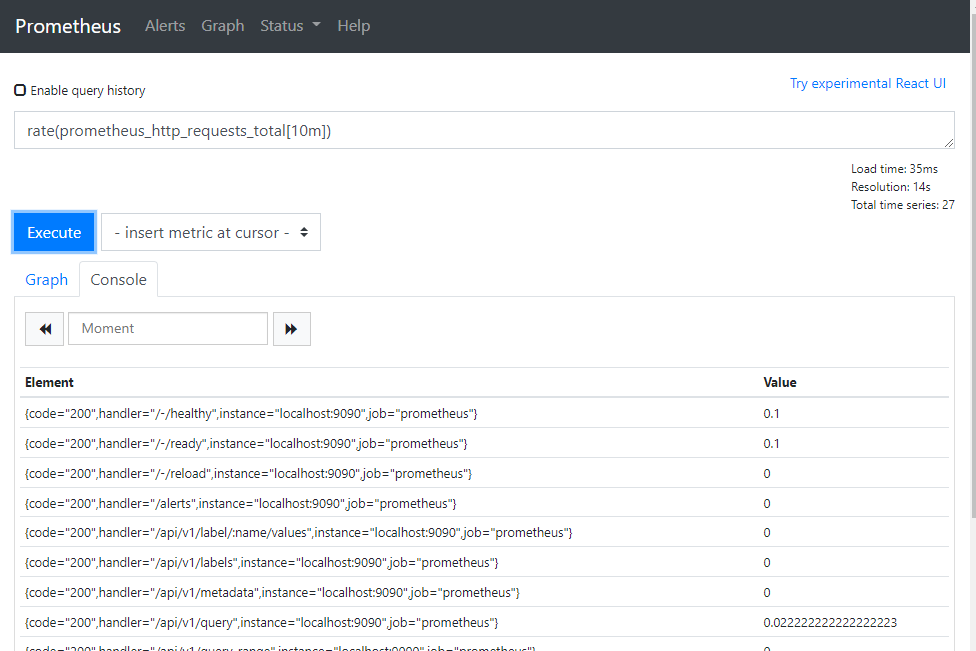Select the Console tab

pyautogui.click(x=118, y=280)
